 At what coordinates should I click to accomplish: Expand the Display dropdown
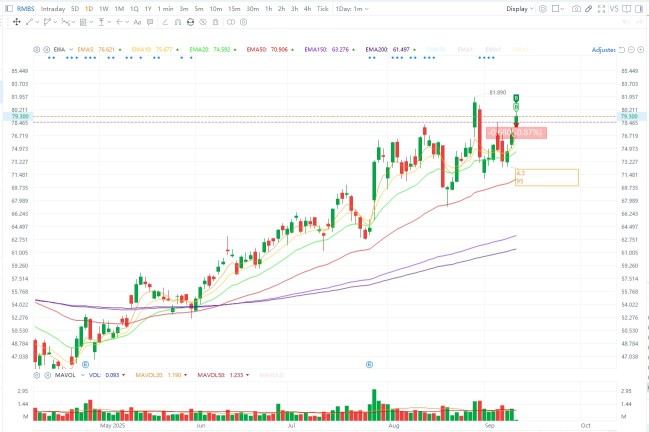point(519,9)
